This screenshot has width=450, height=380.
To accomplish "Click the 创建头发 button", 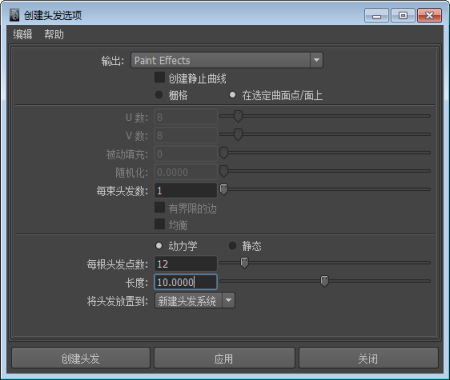I will point(81,358).
